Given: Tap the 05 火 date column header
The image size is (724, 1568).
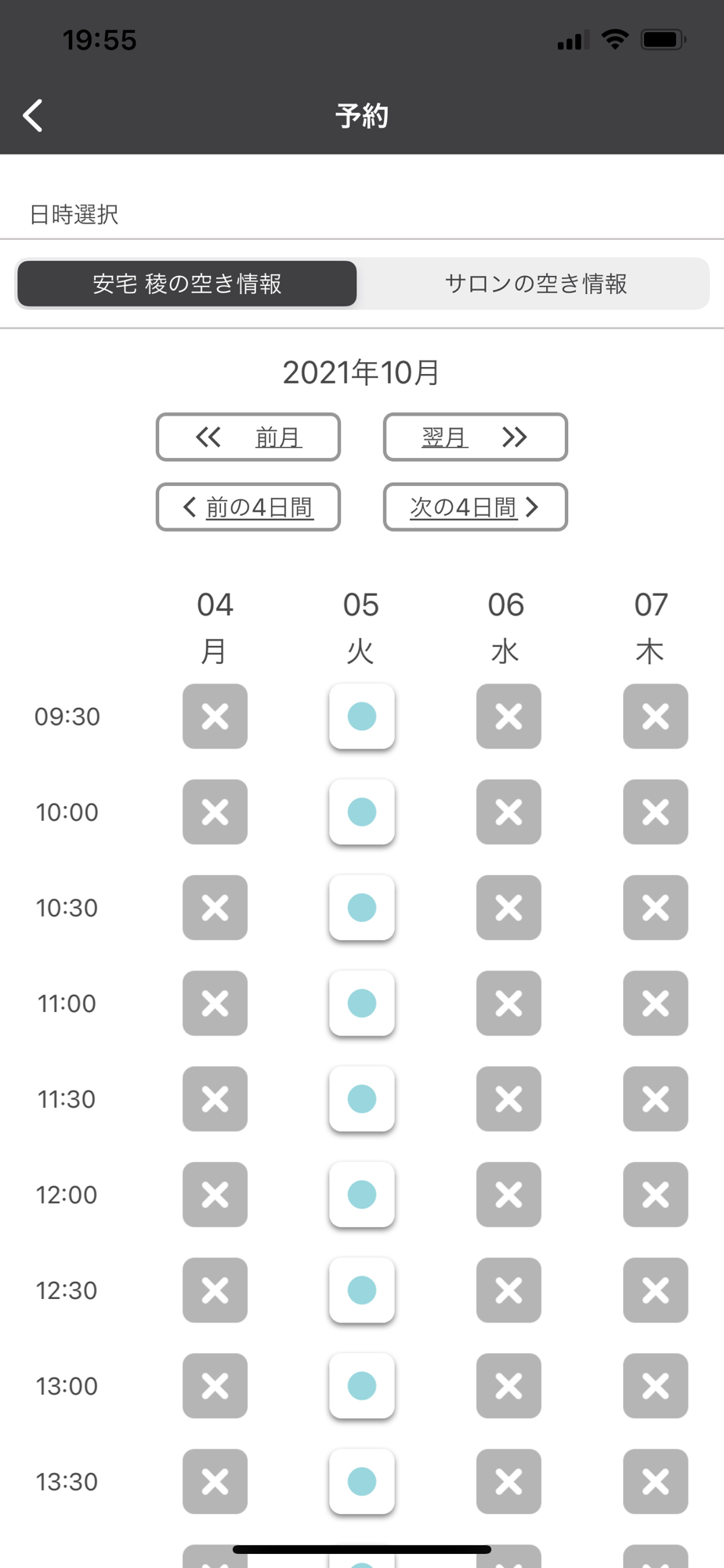Looking at the screenshot, I should click(x=360, y=627).
